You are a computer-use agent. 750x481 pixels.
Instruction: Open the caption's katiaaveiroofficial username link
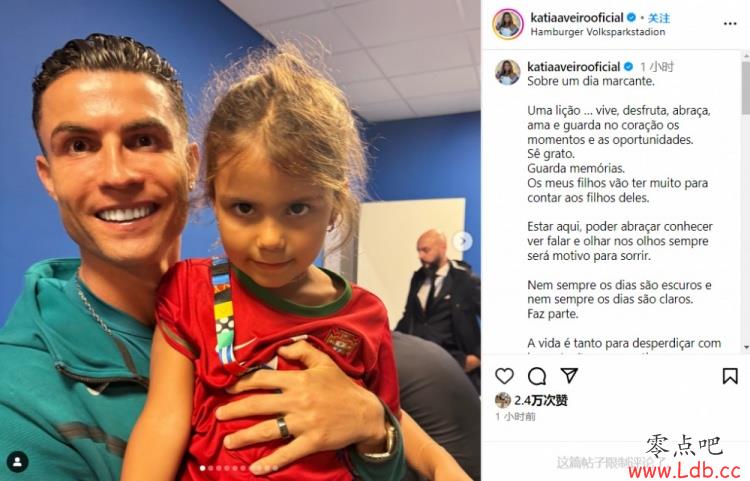(x=574, y=66)
